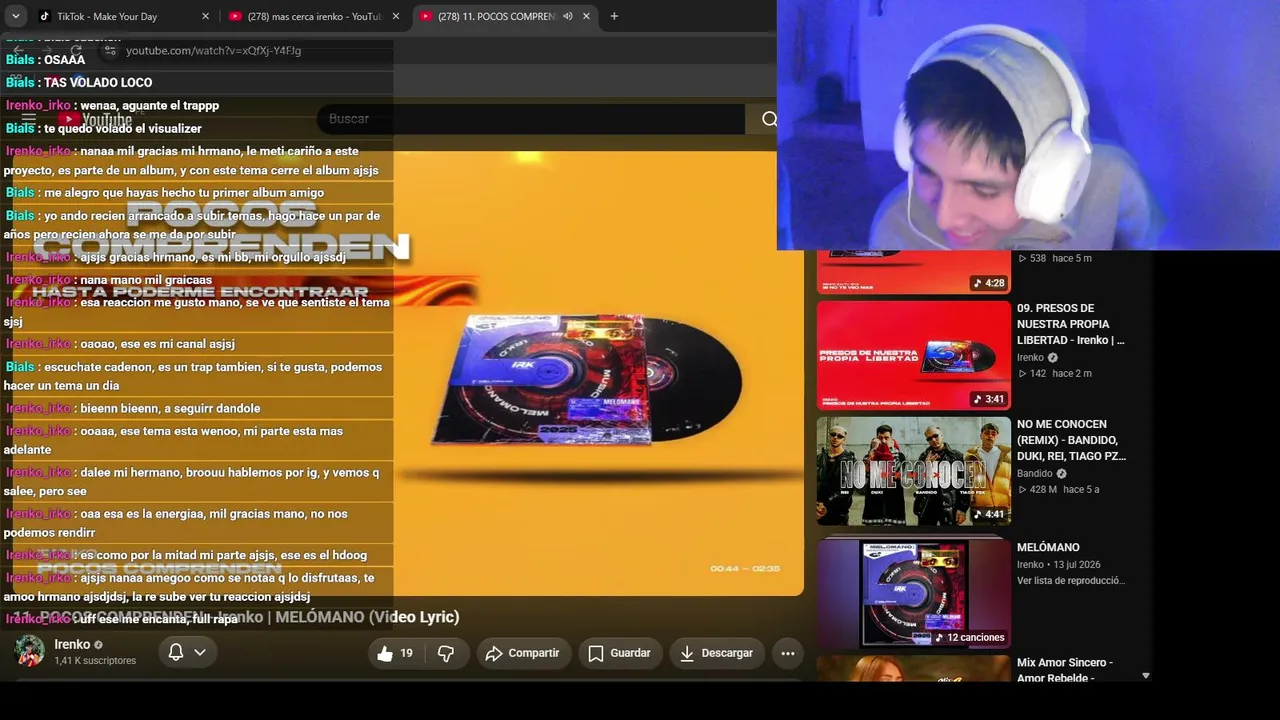Close the TikTok browser tab
Viewport: 1280px width, 720px height.
tap(205, 16)
